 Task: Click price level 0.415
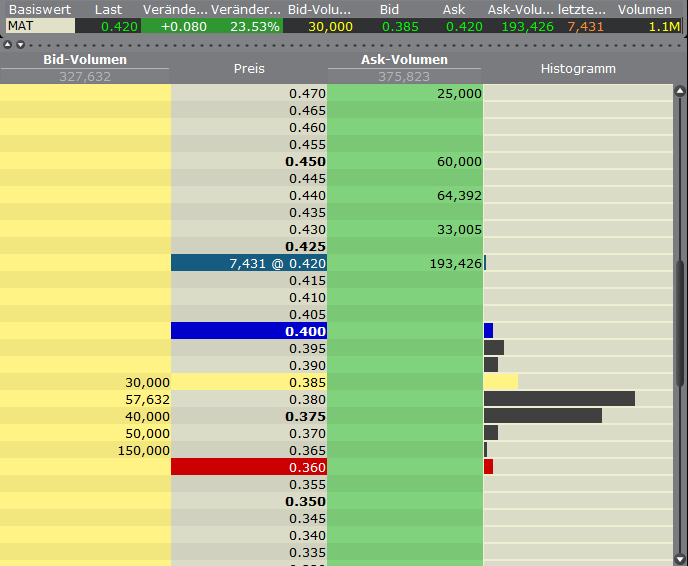[x=307, y=280]
